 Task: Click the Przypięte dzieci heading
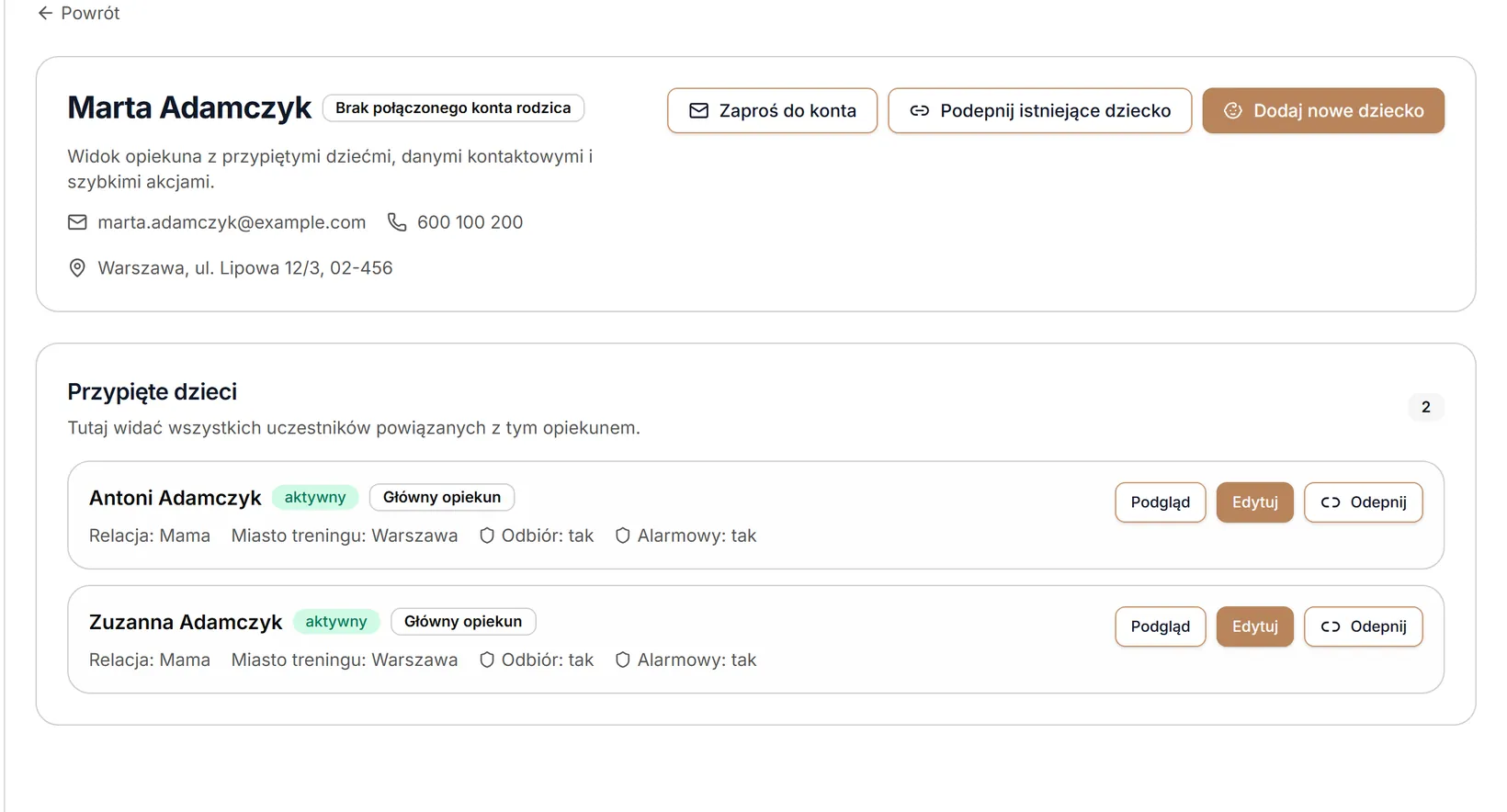click(x=153, y=392)
